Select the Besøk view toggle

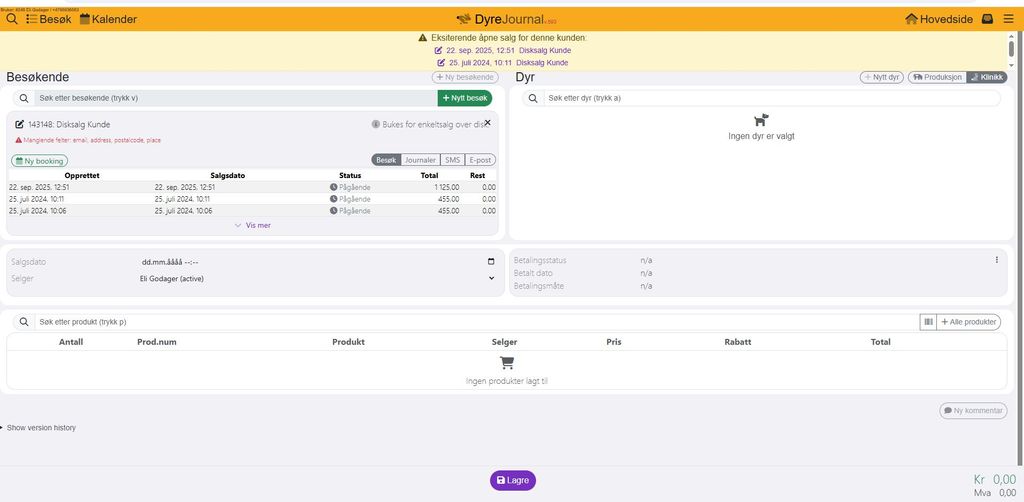pos(386,160)
